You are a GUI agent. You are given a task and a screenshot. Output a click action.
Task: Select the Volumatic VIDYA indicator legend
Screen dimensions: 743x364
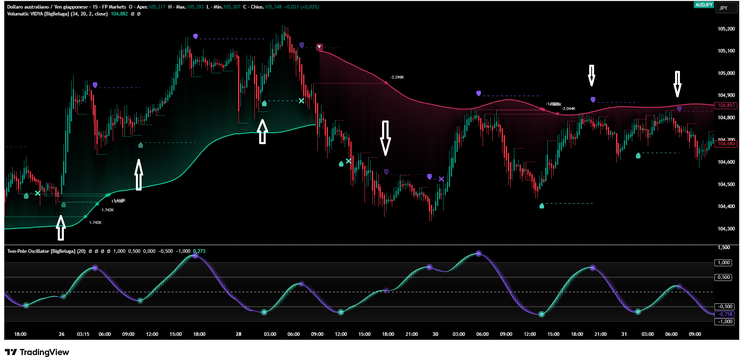pyautogui.click(x=56, y=14)
